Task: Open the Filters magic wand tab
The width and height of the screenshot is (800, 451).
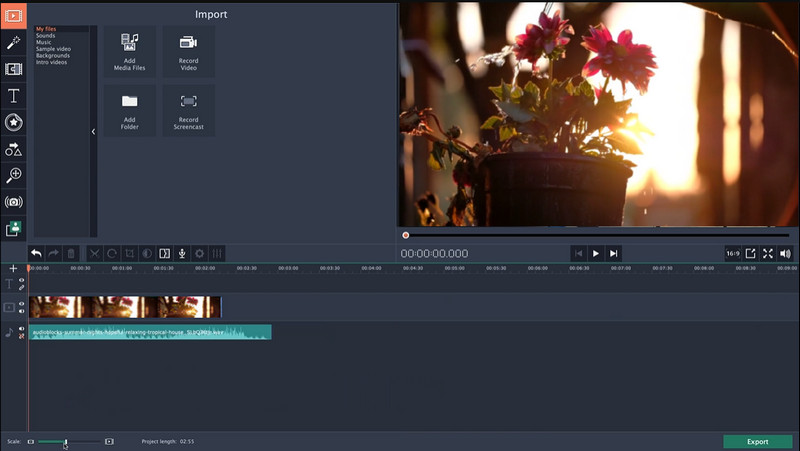Action: [13, 42]
